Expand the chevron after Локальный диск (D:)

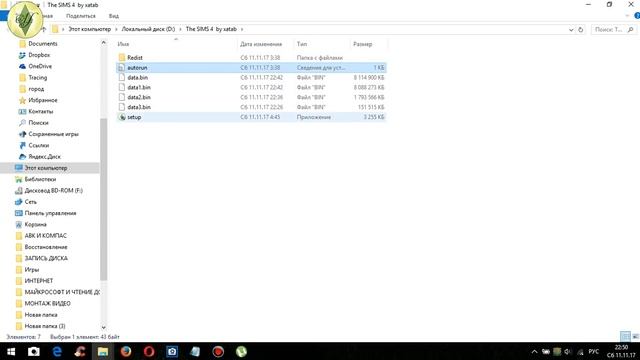point(180,29)
